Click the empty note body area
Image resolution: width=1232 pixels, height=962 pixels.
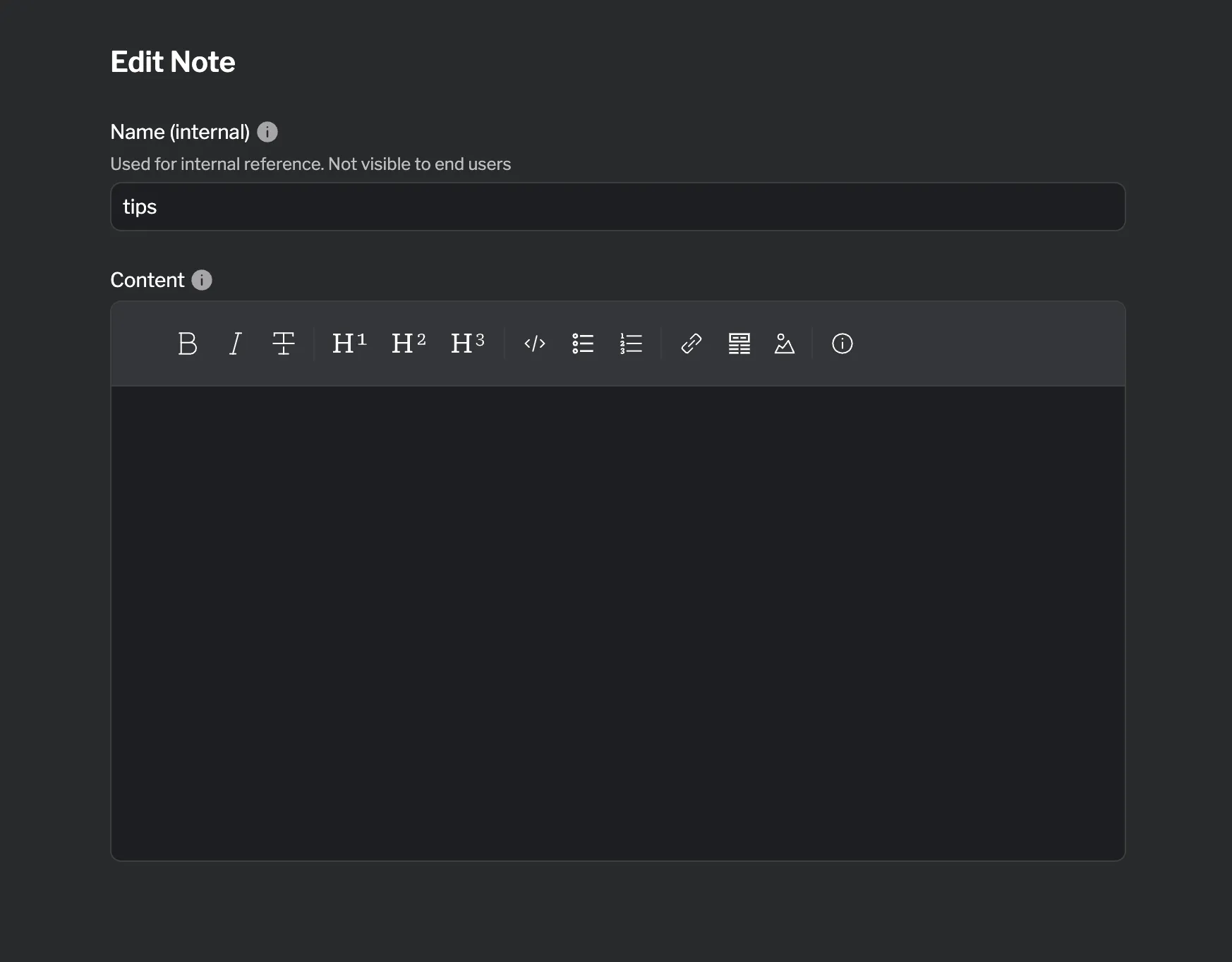[x=617, y=635]
